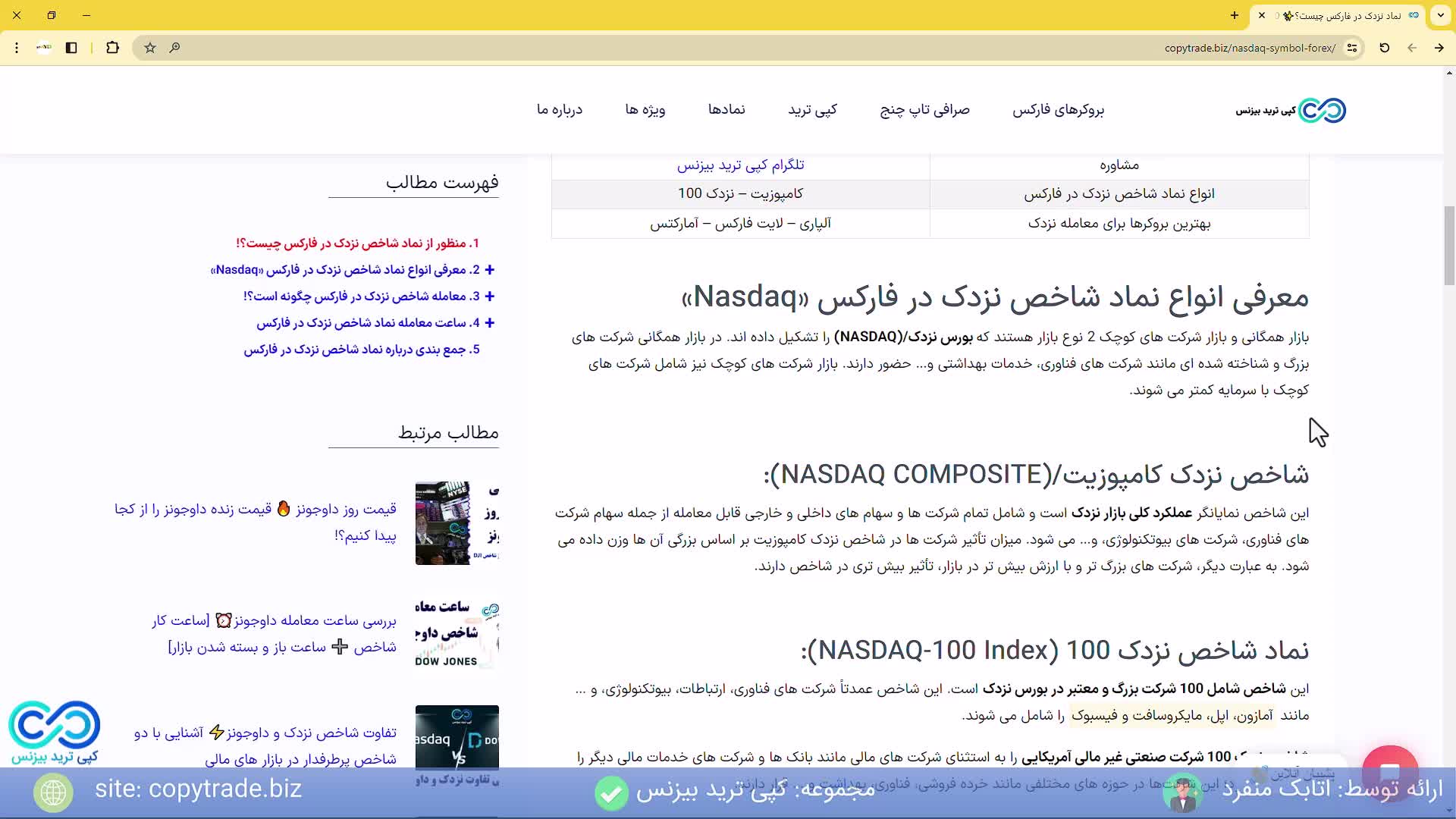Open site permission controls in the address bar

pyautogui.click(x=1354, y=48)
